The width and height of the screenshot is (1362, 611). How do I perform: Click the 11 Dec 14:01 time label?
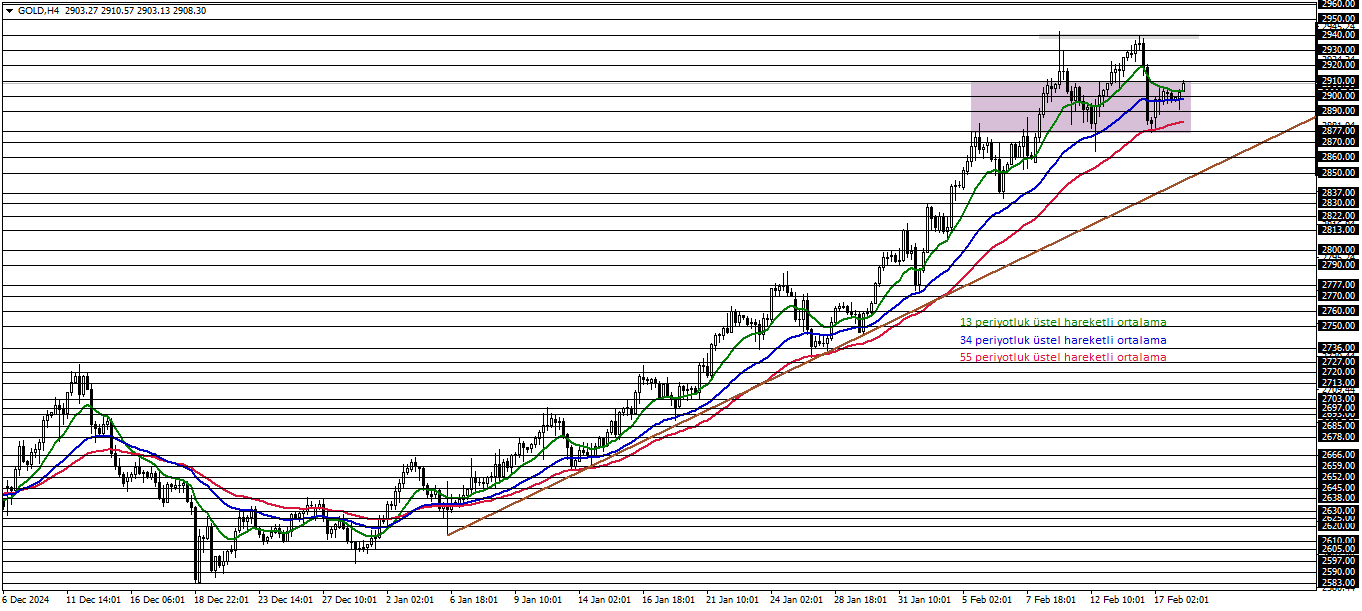(93, 600)
